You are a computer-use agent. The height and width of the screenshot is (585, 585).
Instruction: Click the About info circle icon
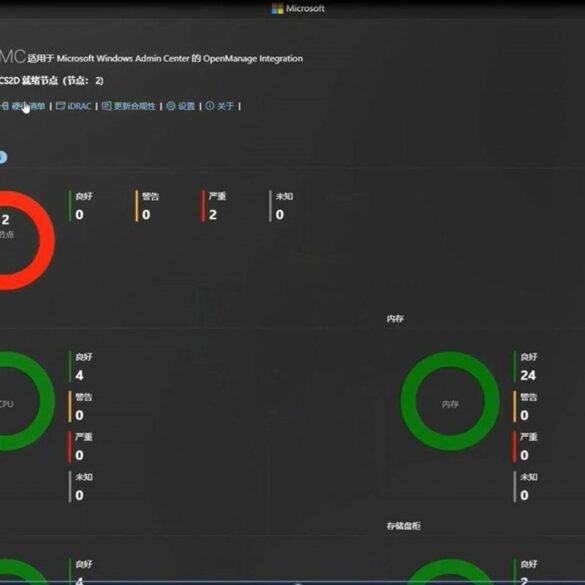tap(210, 106)
